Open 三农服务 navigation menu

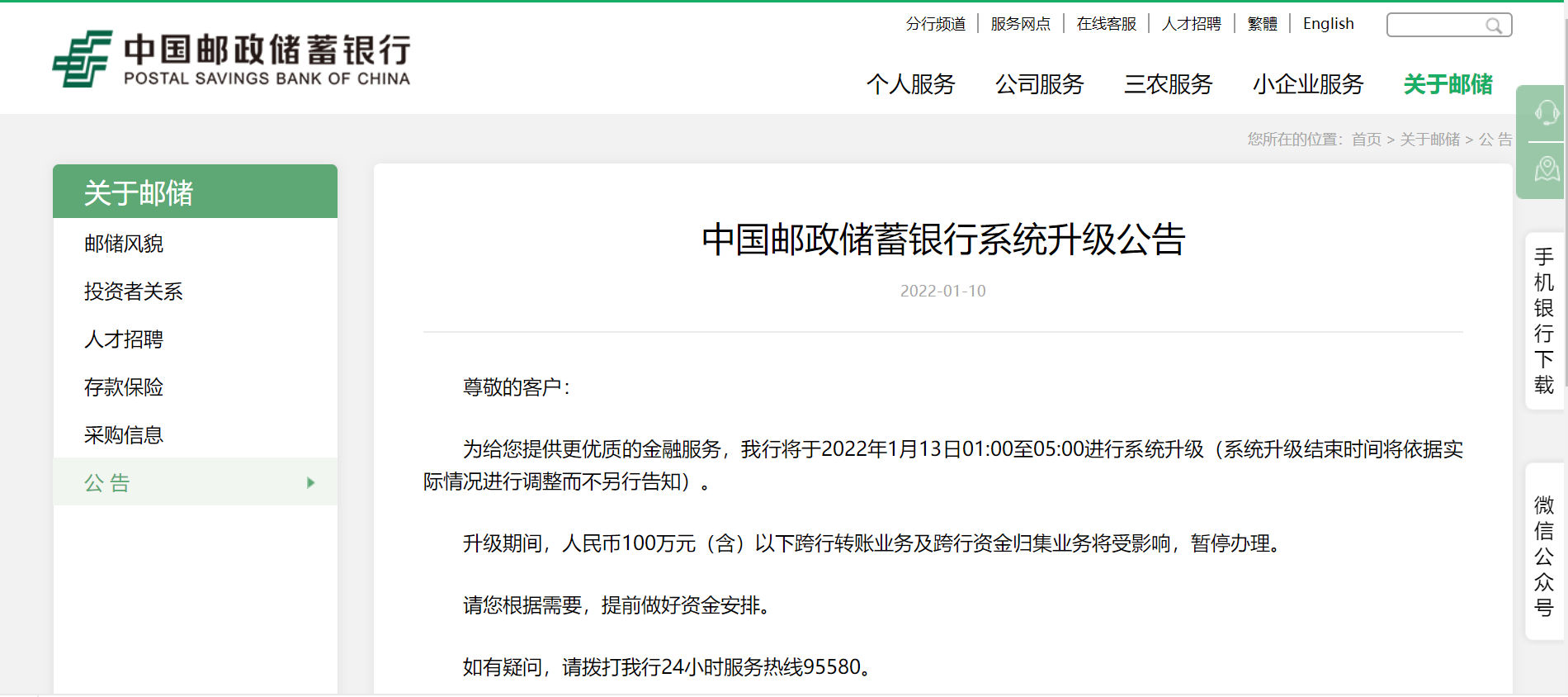[x=1169, y=84]
